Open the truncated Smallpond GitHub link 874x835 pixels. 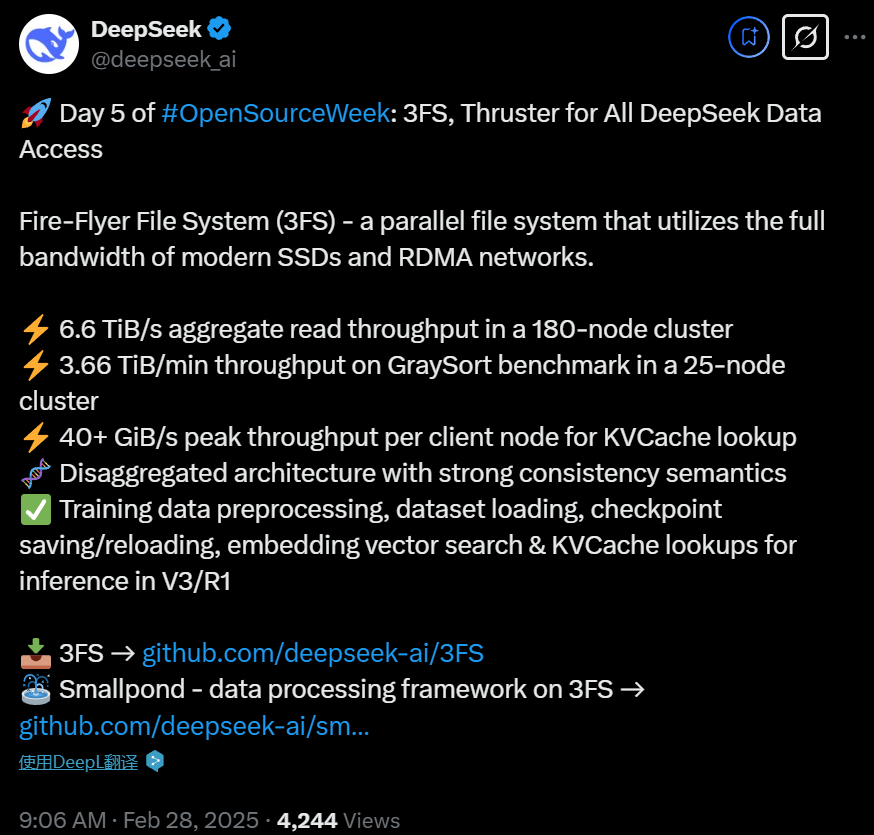click(194, 726)
